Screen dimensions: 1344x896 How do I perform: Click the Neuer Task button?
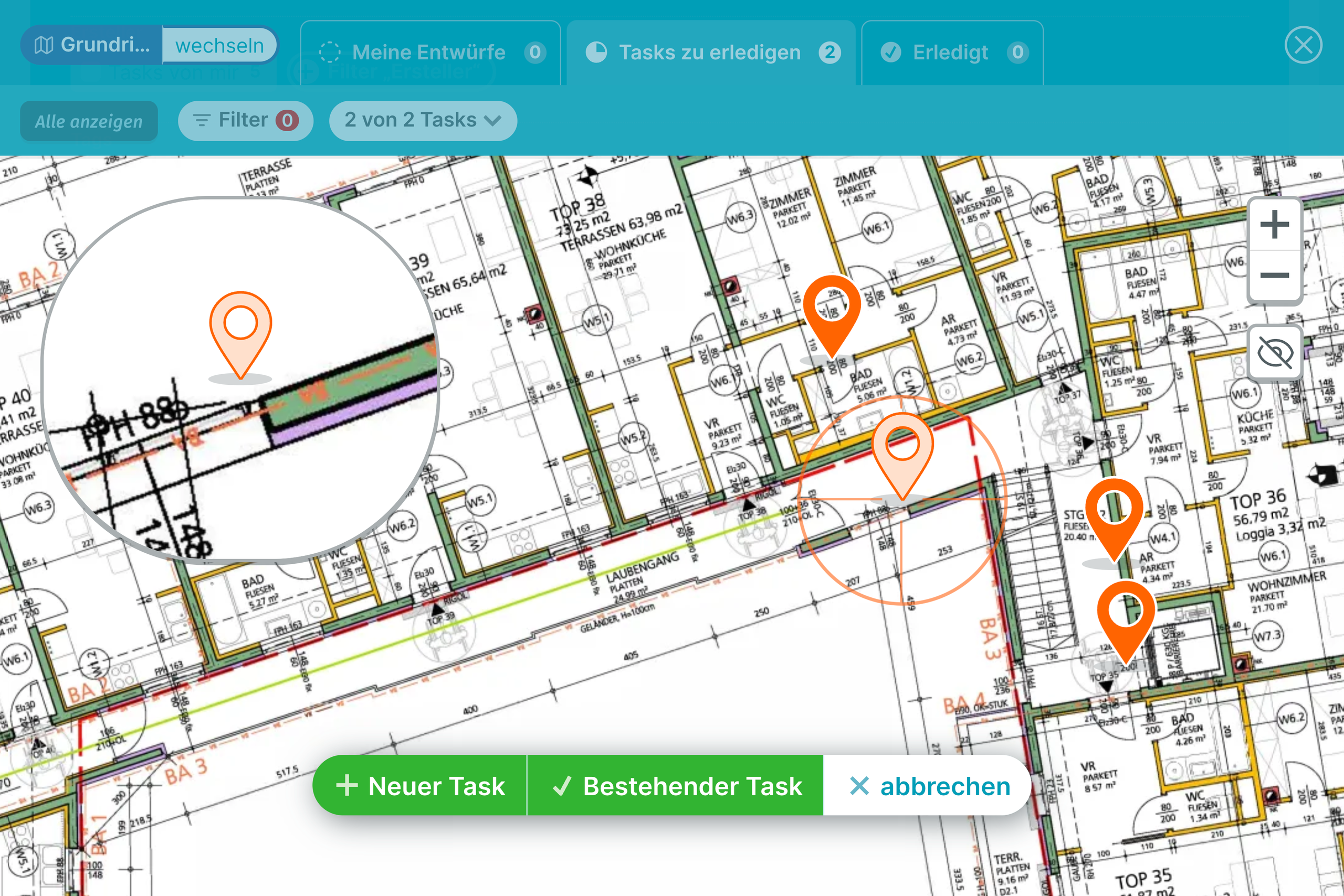(420, 786)
